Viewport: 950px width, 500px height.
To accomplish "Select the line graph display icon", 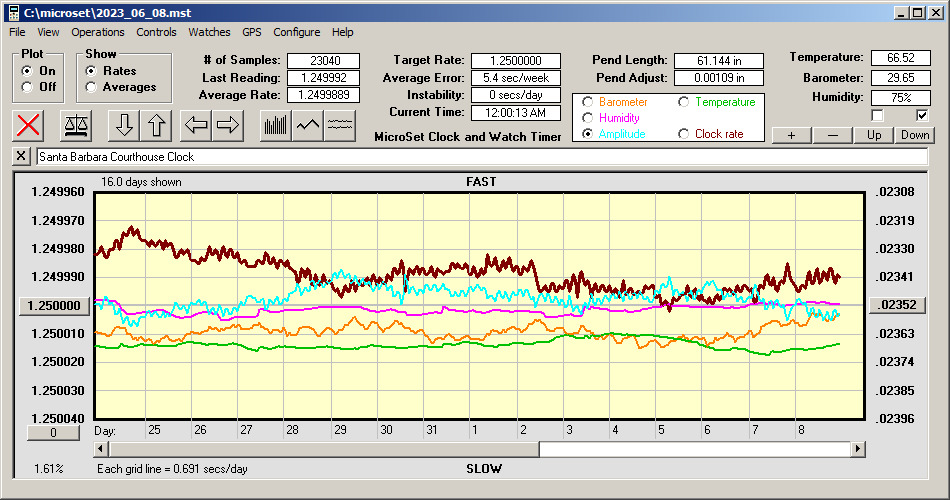I will point(308,125).
